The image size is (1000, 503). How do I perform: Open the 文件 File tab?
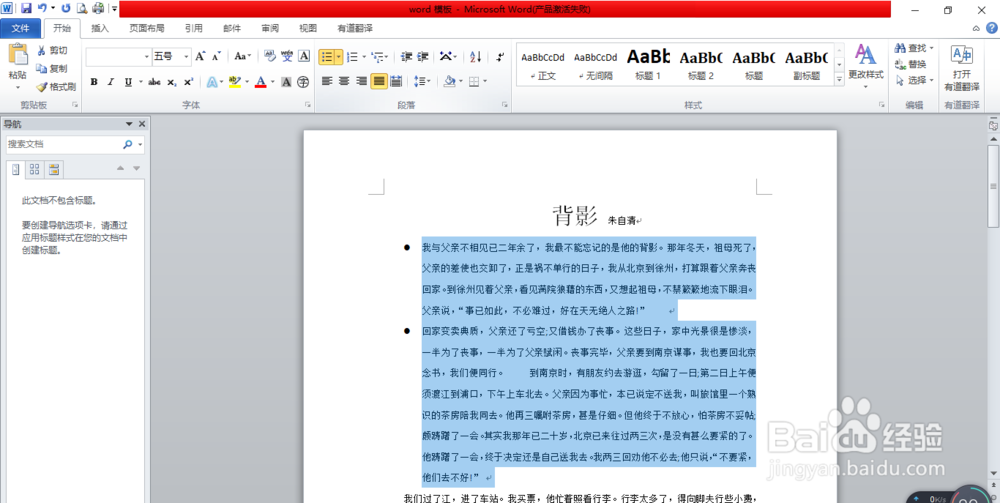click(20, 28)
